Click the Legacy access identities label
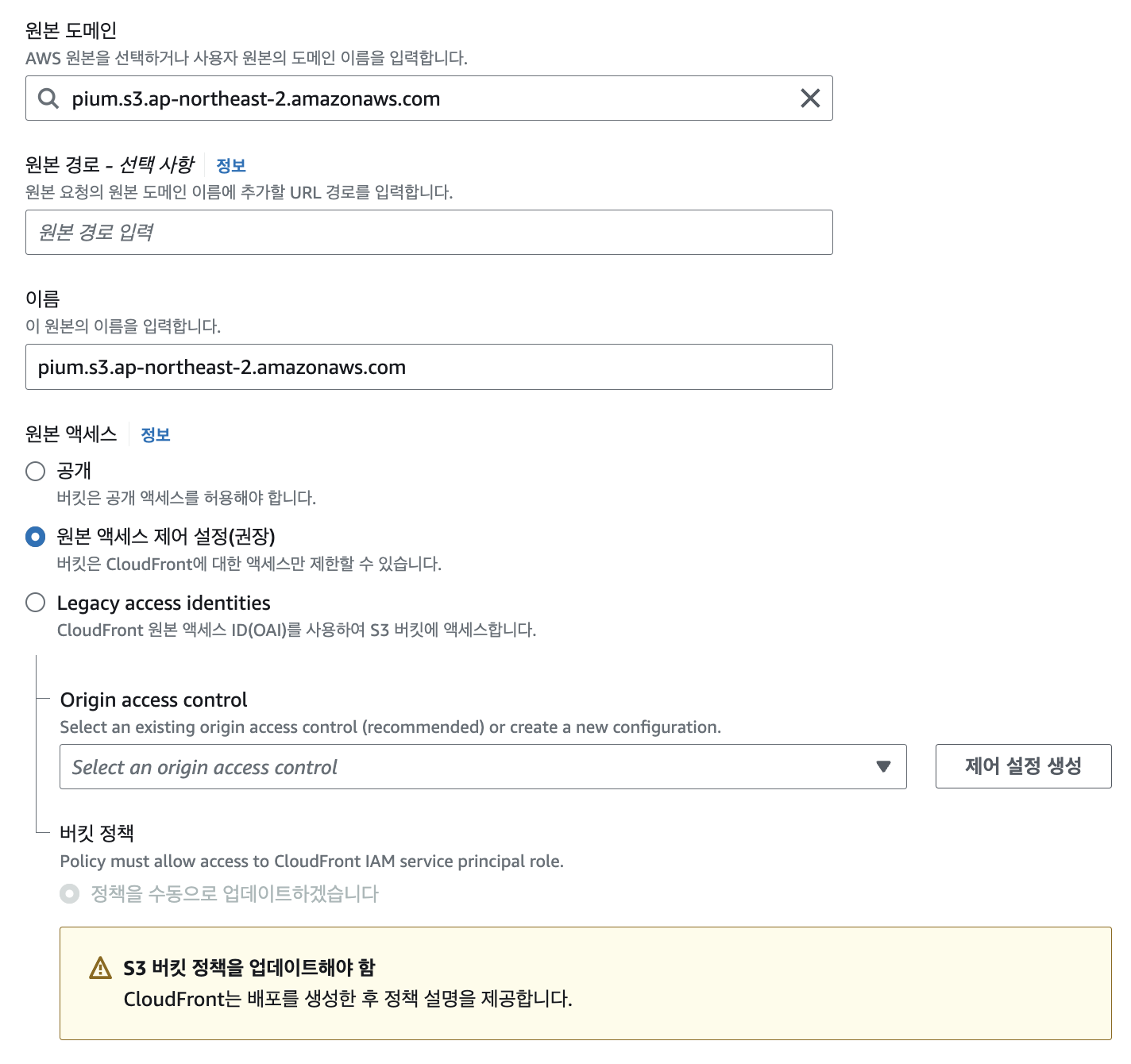The image size is (1131, 1064). pos(164,603)
